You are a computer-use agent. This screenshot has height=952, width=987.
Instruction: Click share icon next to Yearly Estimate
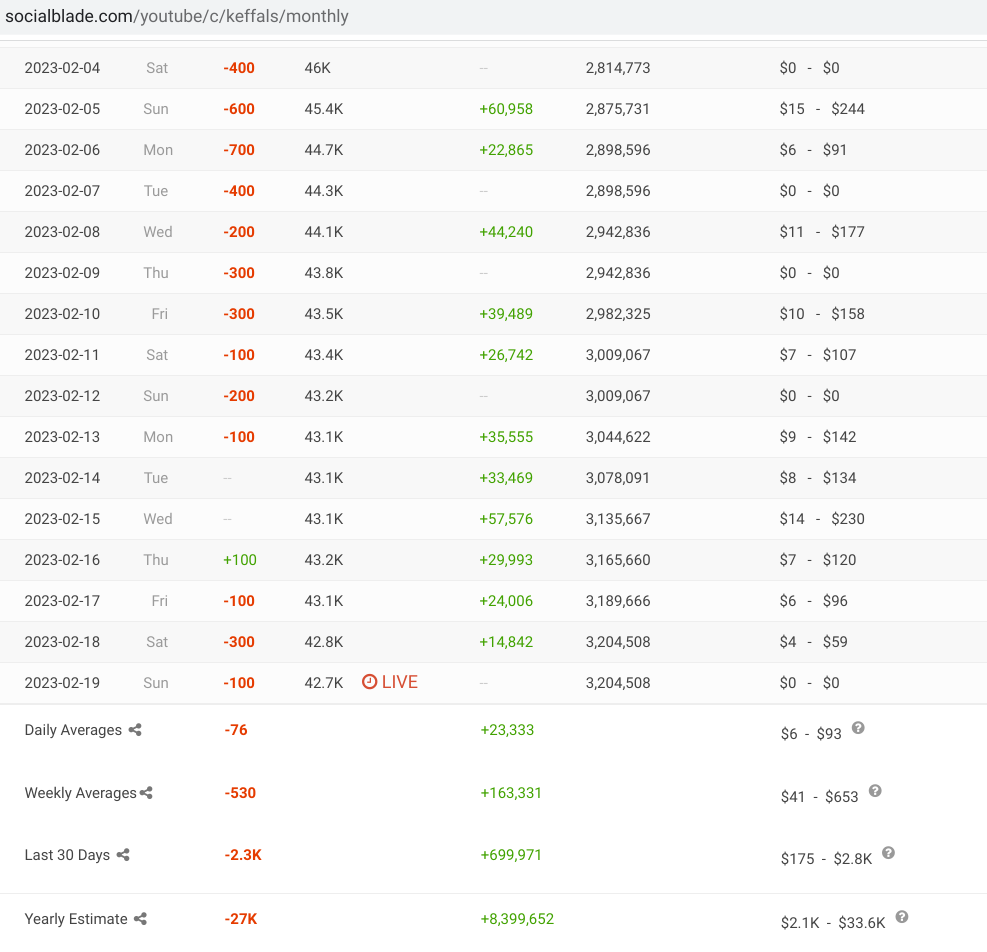140,919
